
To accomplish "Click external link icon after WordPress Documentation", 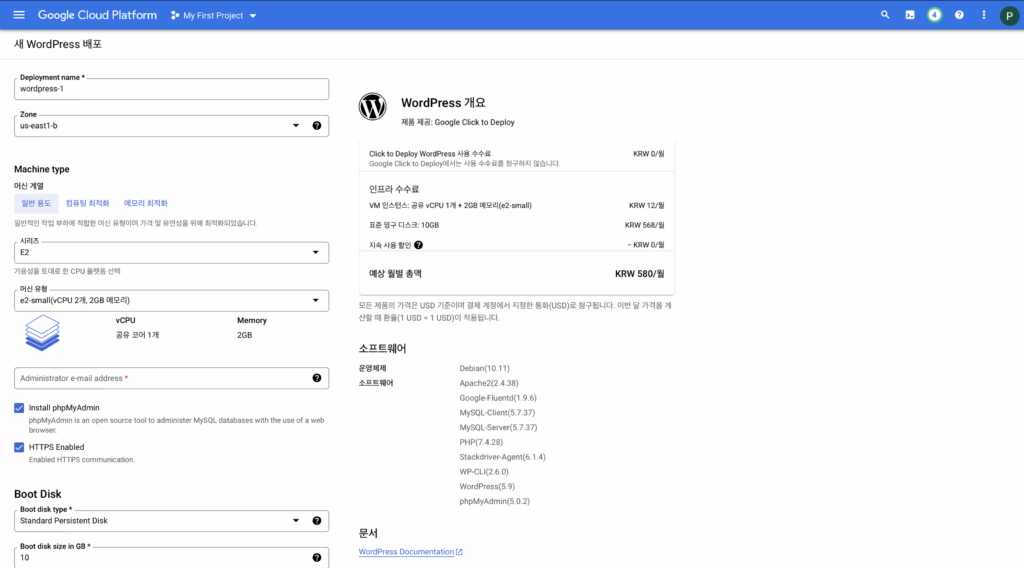I will point(459,552).
